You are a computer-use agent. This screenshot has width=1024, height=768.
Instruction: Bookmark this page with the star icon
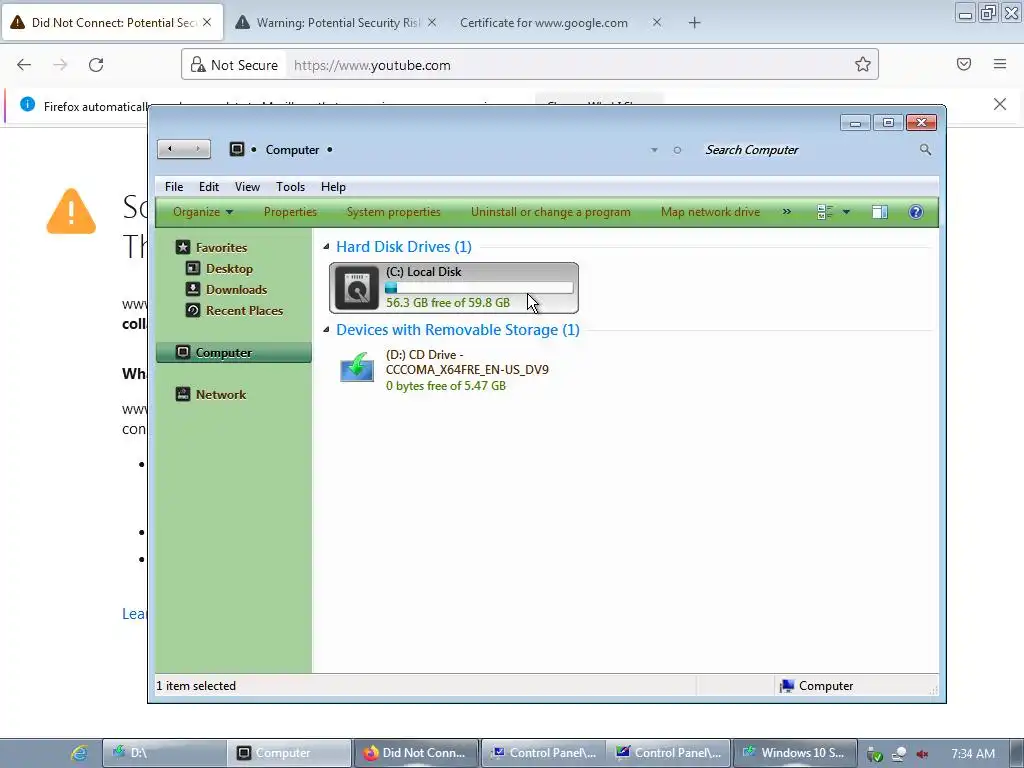pyautogui.click(x=863, y=64)
